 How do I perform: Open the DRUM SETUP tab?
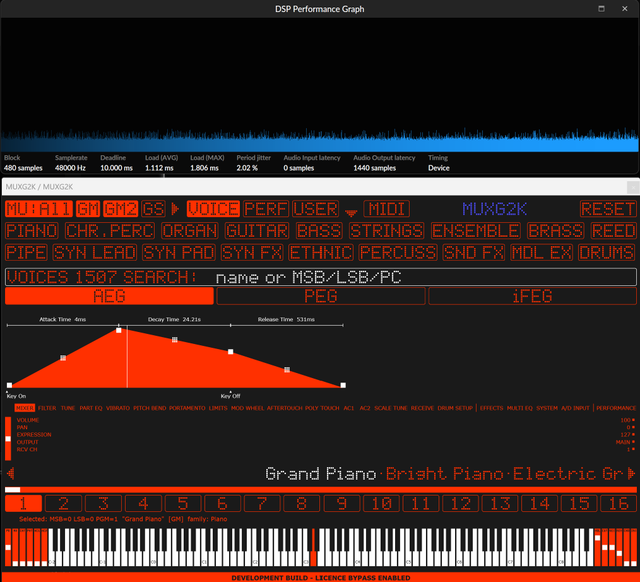click(455, 408)
